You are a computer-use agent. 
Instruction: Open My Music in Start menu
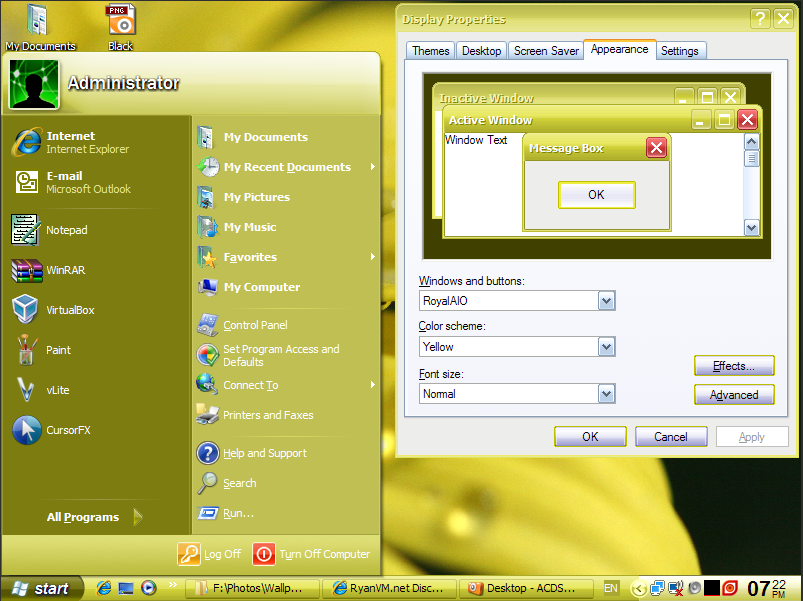[286, 227]
